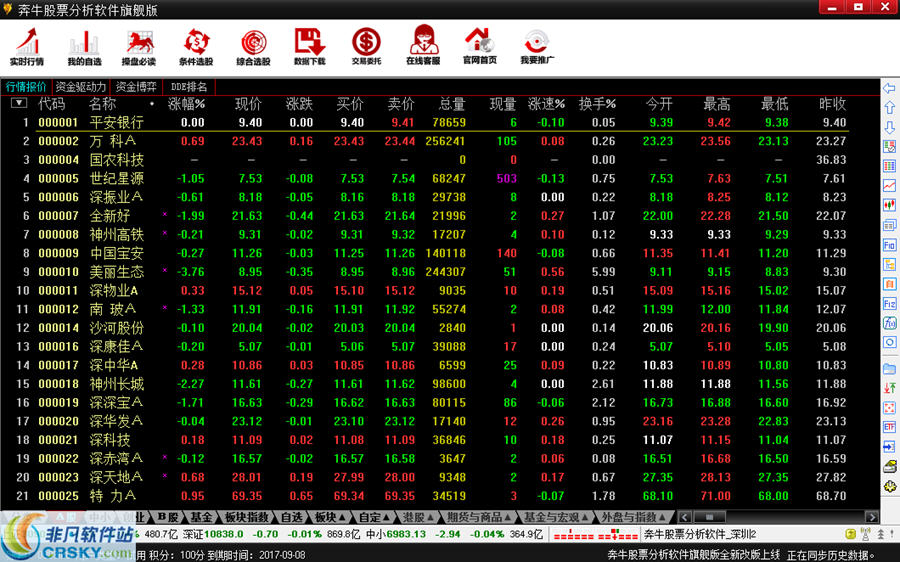Sort by the 昨收 column header
900x562 pixels.
[x=832, y=104]
